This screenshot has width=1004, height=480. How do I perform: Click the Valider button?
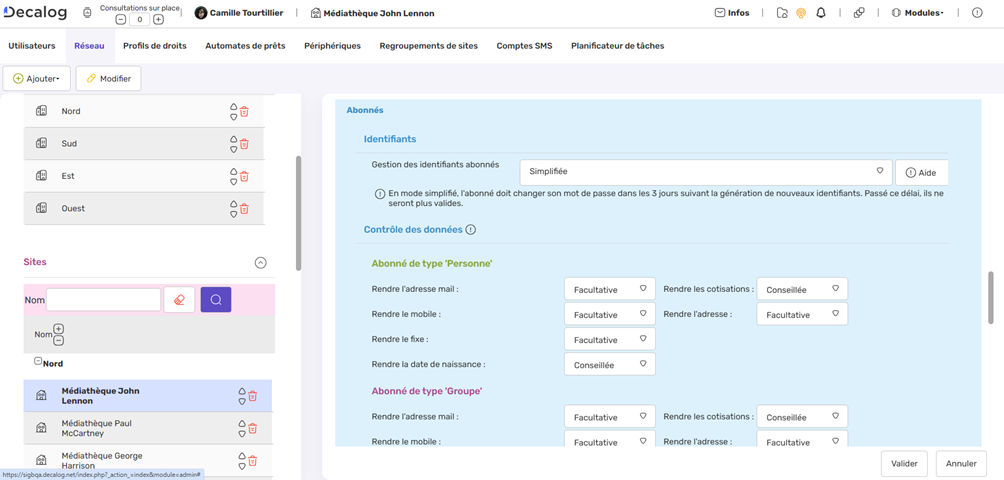click(x=904, y=464)
